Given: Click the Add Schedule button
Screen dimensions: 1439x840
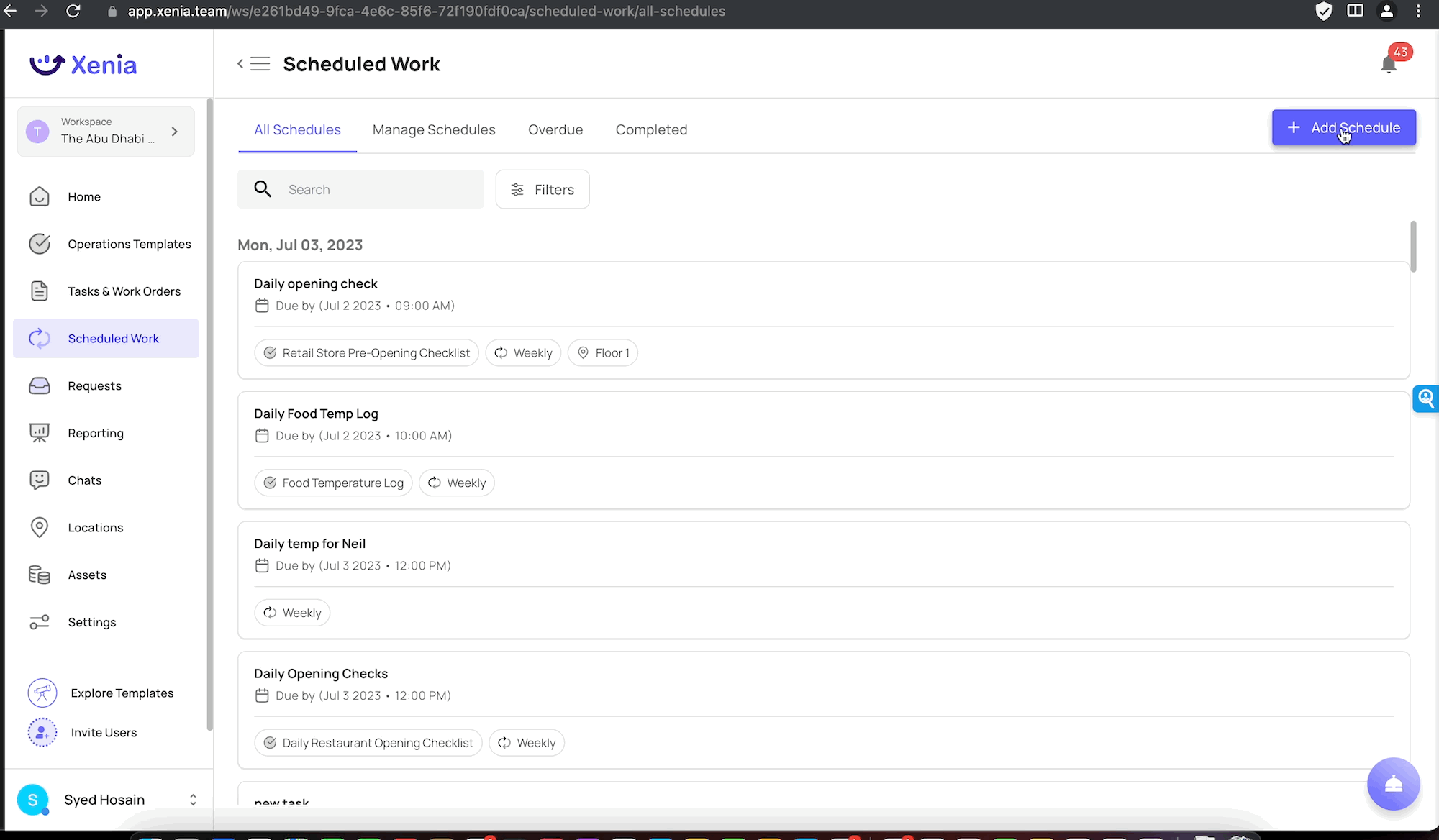Looking at the screenshot, I should tap(1344, 127).
